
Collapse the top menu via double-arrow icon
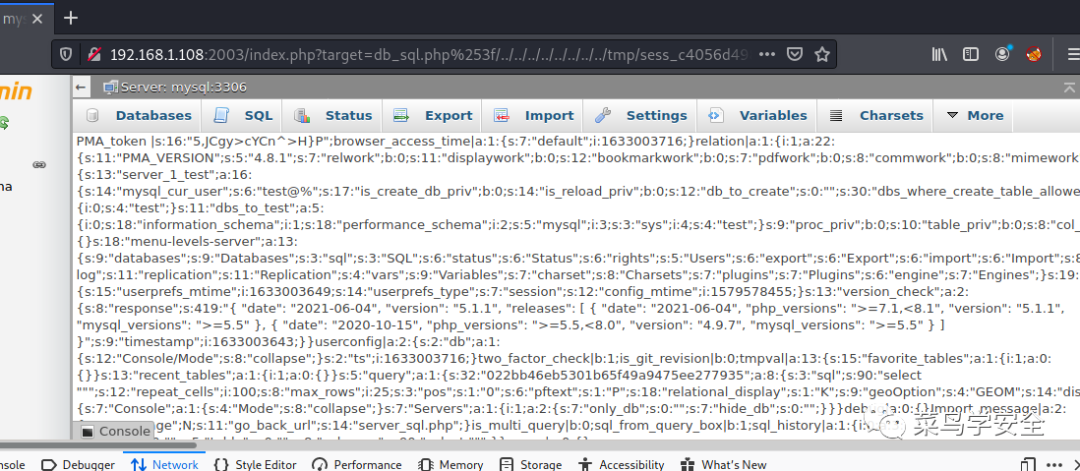pyautogui.click(x=1069, y=87)
